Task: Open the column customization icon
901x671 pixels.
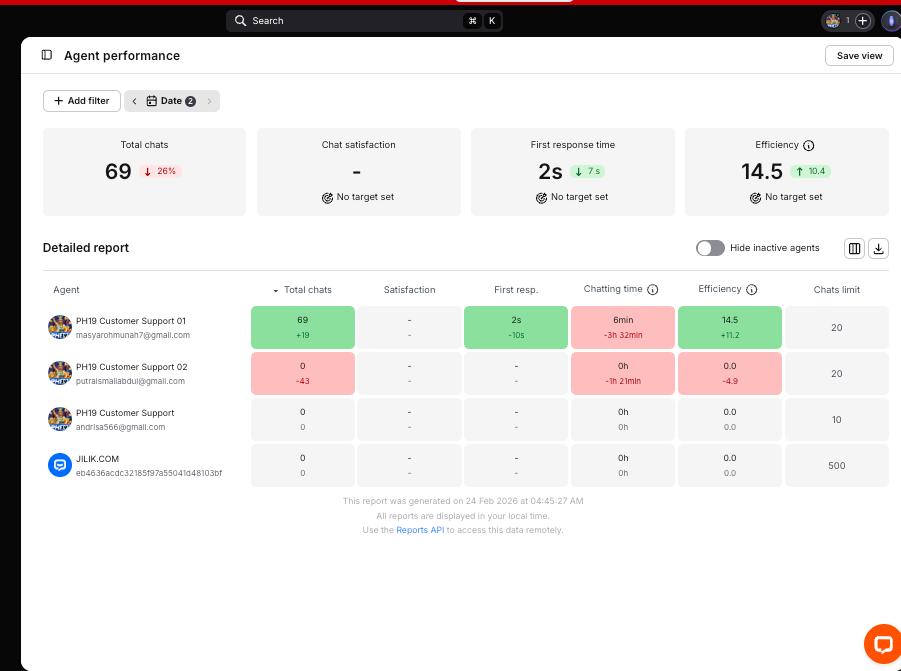Action: point(854,248)
